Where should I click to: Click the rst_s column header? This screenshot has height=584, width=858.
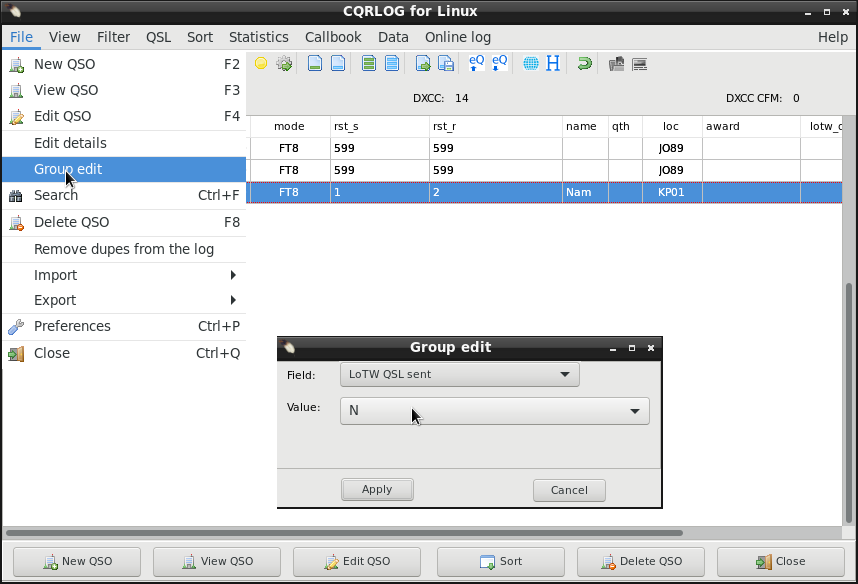tap(380, 126)
